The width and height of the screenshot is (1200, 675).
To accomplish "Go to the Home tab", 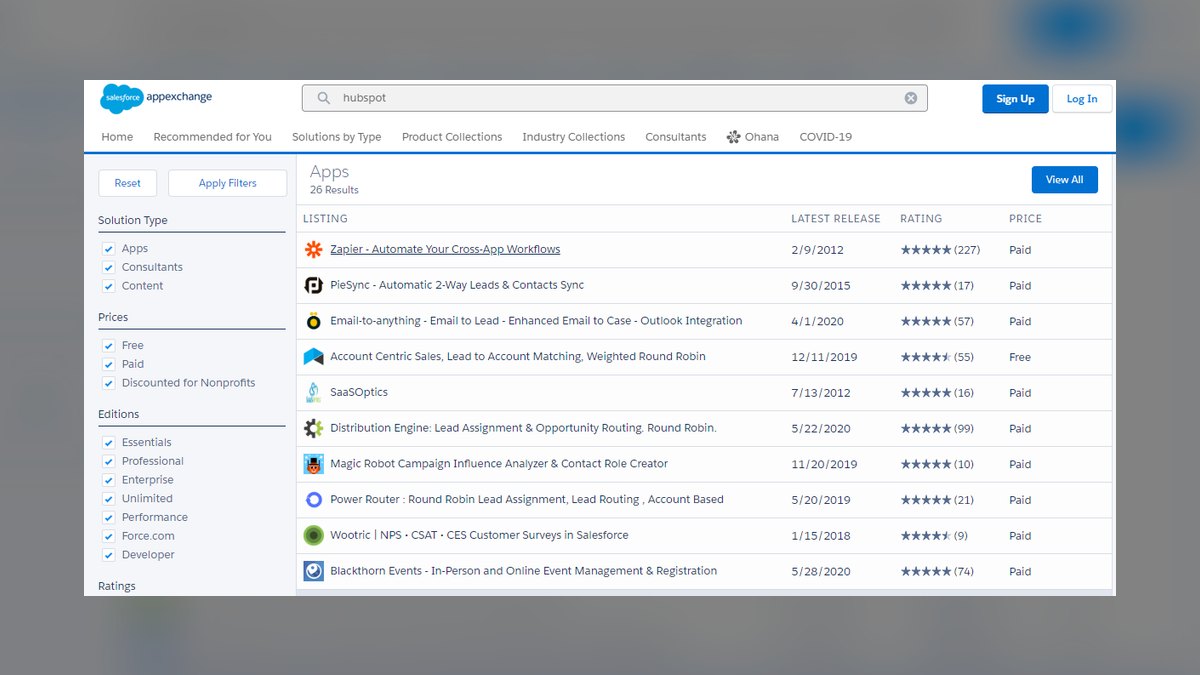I will [117, 137].
